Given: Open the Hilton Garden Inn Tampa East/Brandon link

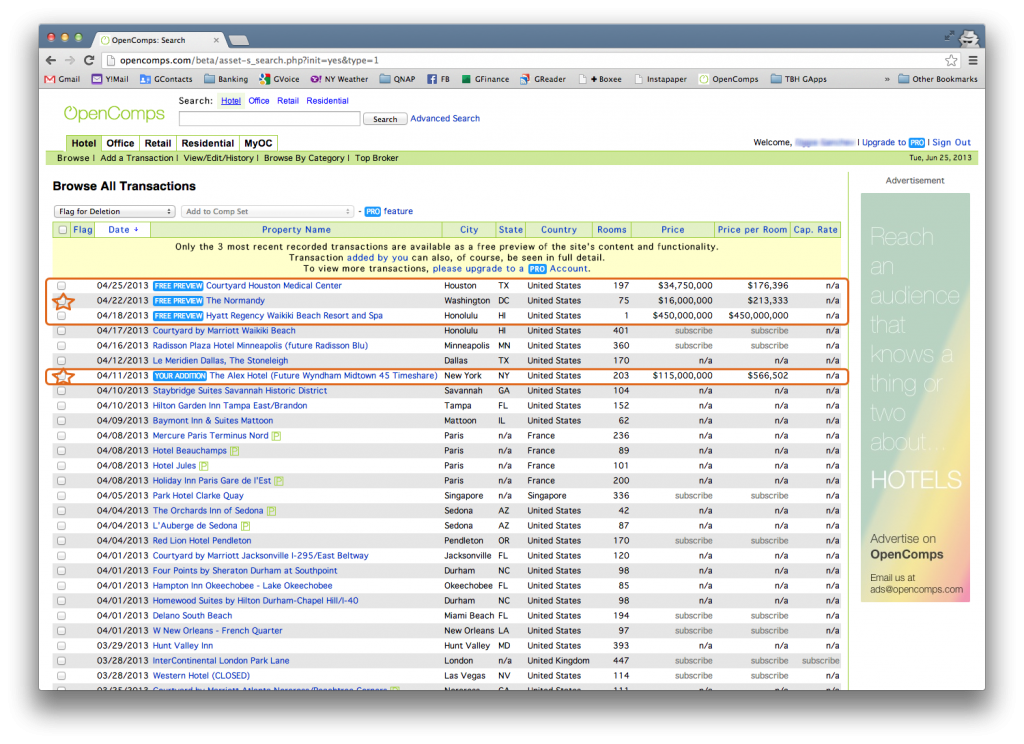Looking at the screenshot, I should pos(230,406).
